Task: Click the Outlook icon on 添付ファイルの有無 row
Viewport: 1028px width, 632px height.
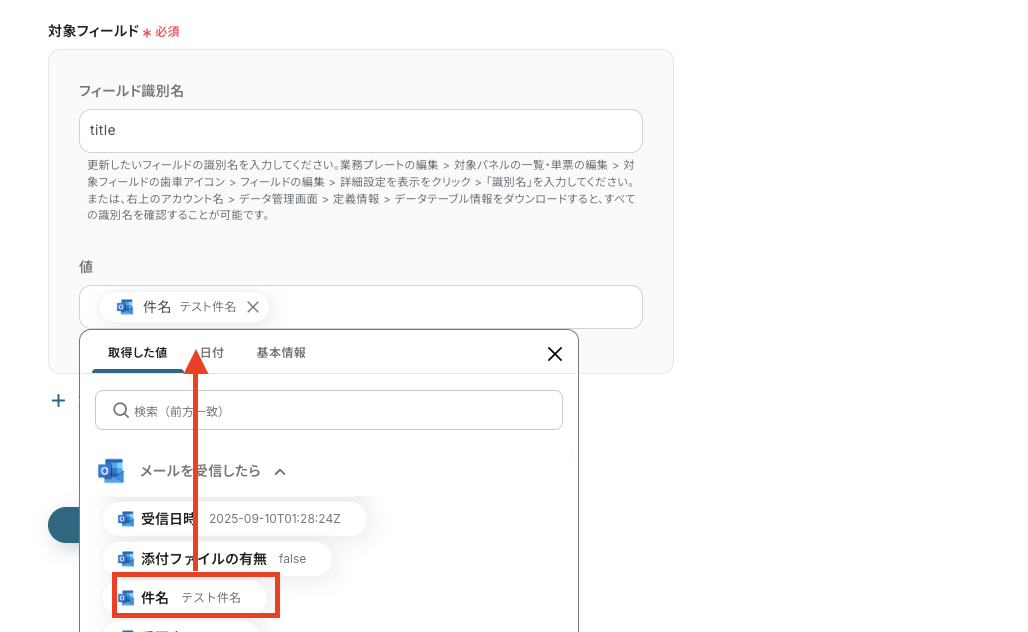Action: point(126,559)
